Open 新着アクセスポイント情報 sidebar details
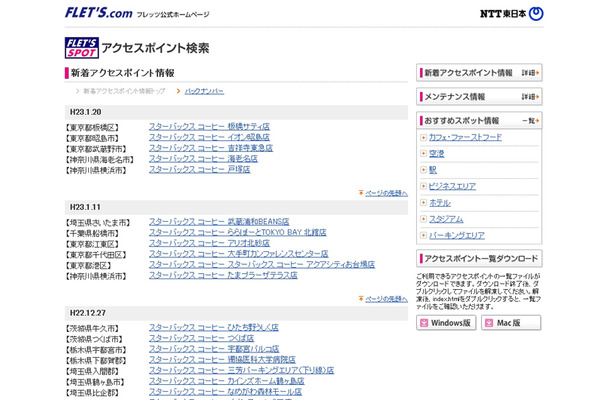The image size is (610, 400). click(x=530, y=73)
